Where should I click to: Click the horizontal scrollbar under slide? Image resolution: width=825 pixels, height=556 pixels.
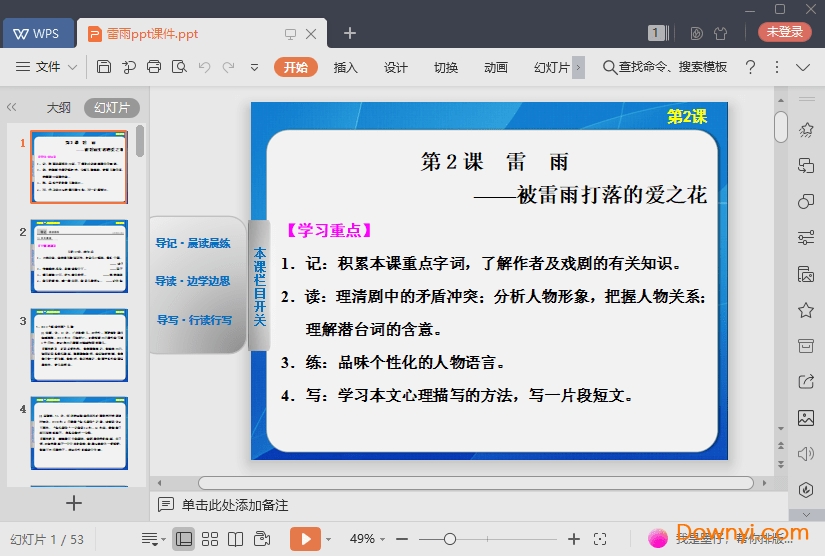pos(476,482)
